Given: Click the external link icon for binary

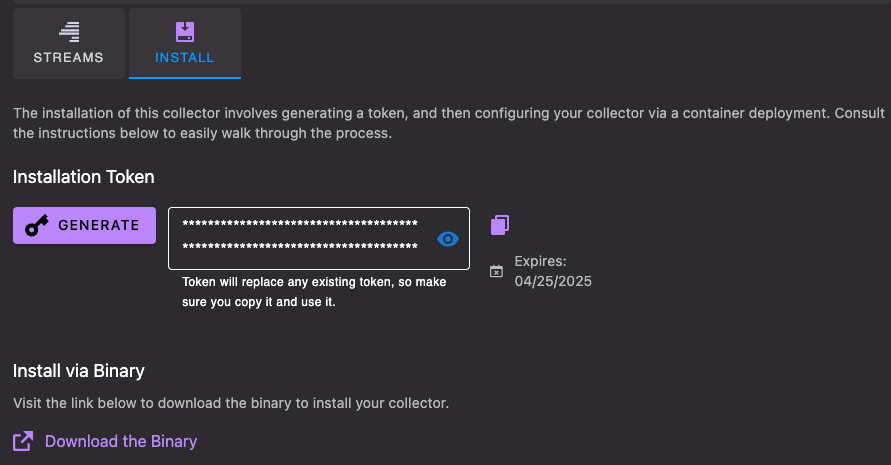Looking at the screenshot, I should 23,441.
